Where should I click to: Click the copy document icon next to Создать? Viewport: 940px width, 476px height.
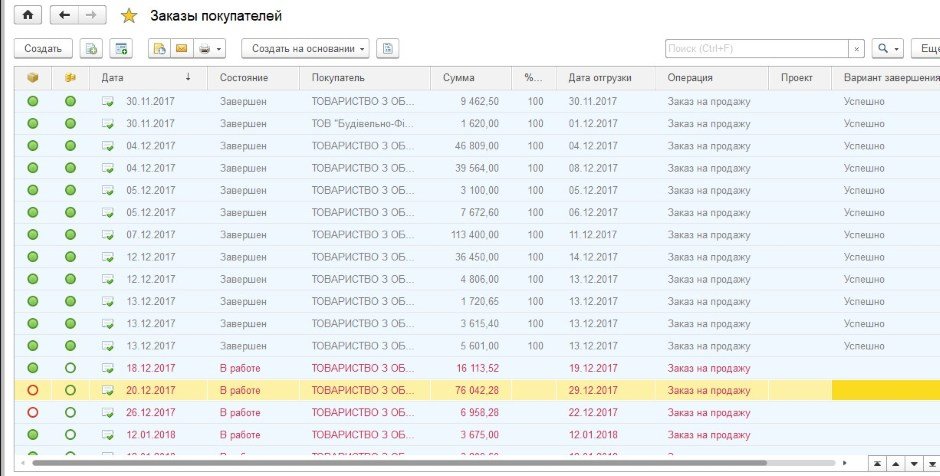[x=91, y=48]
